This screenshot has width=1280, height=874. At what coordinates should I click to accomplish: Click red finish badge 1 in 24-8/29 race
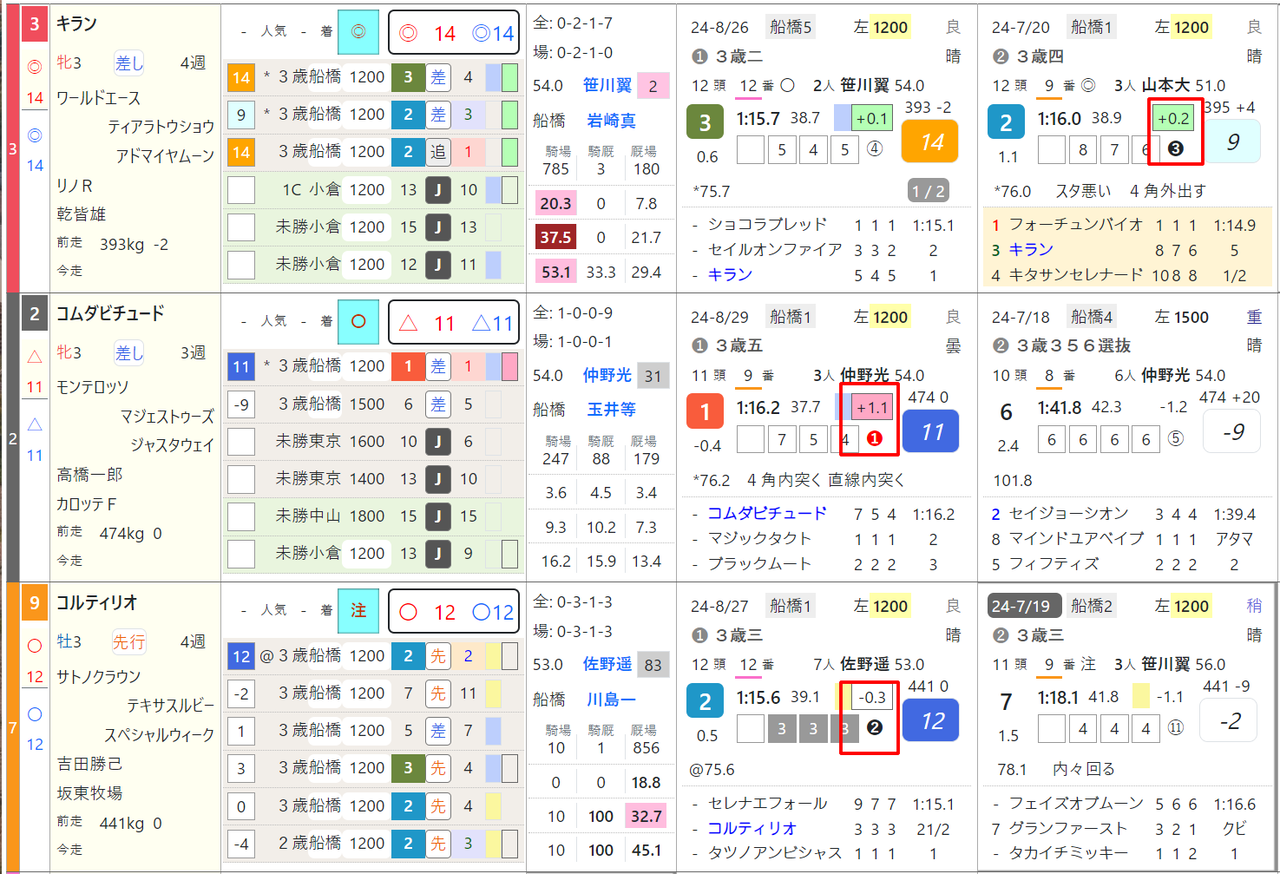point(705,412)
